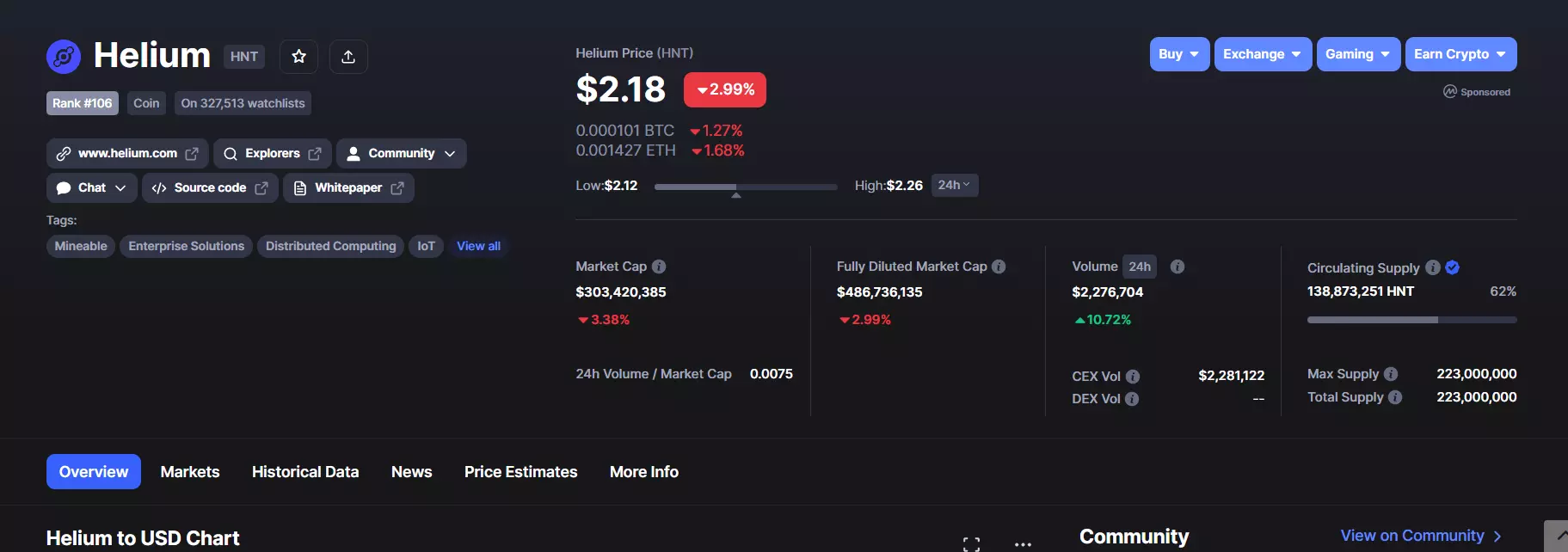Click the Mineable tag
Image resolution: width=1568 pixels, height=552 pixels.
click(81, 246)
